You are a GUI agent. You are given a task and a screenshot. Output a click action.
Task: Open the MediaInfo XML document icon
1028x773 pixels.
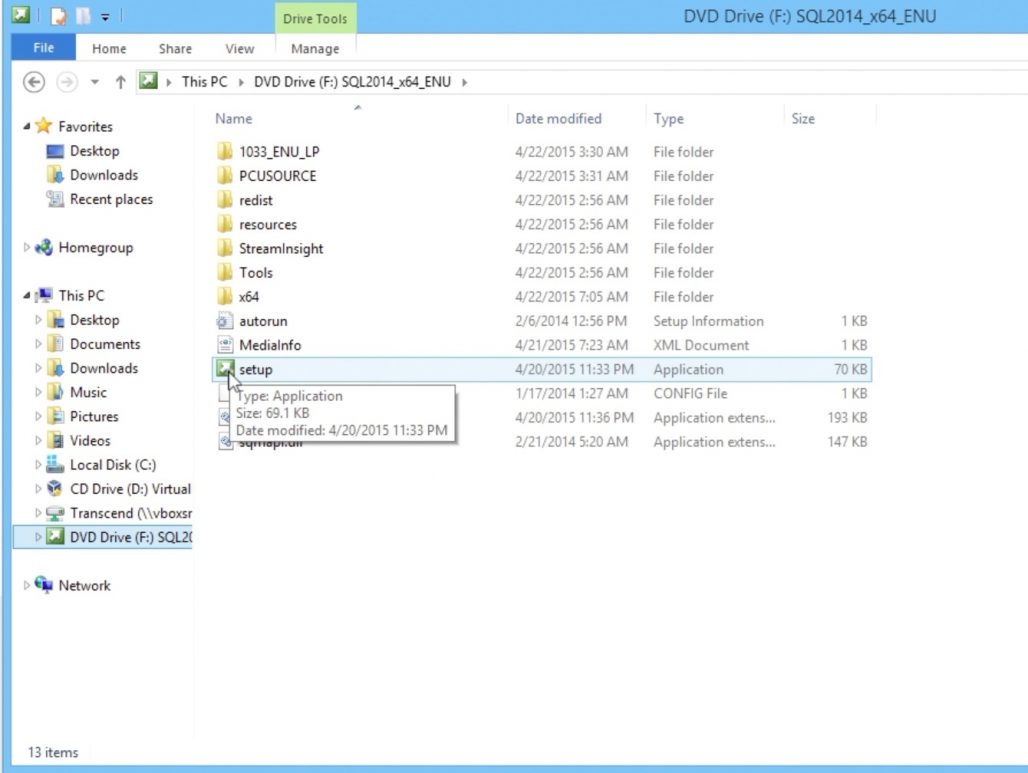(226, 345)
